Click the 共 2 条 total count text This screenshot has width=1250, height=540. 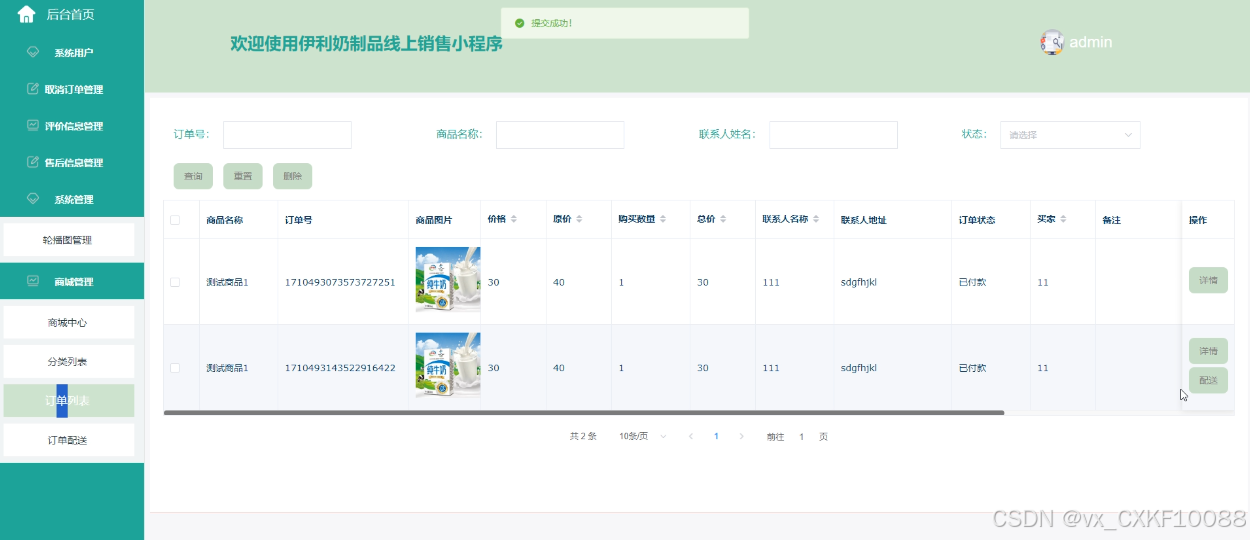coord(583,436)
